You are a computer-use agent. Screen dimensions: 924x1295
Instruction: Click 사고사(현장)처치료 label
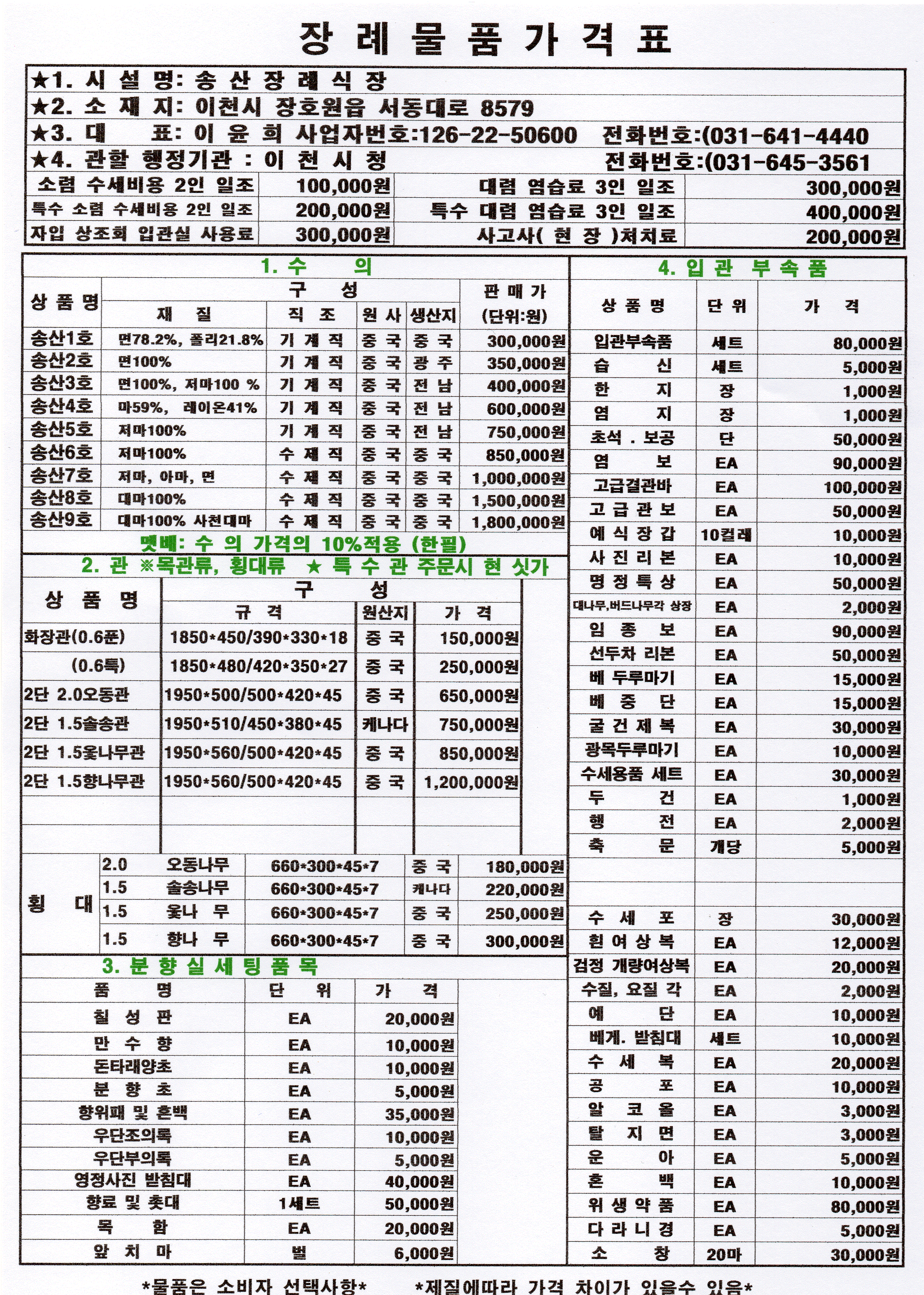click(x=577, y=235)
